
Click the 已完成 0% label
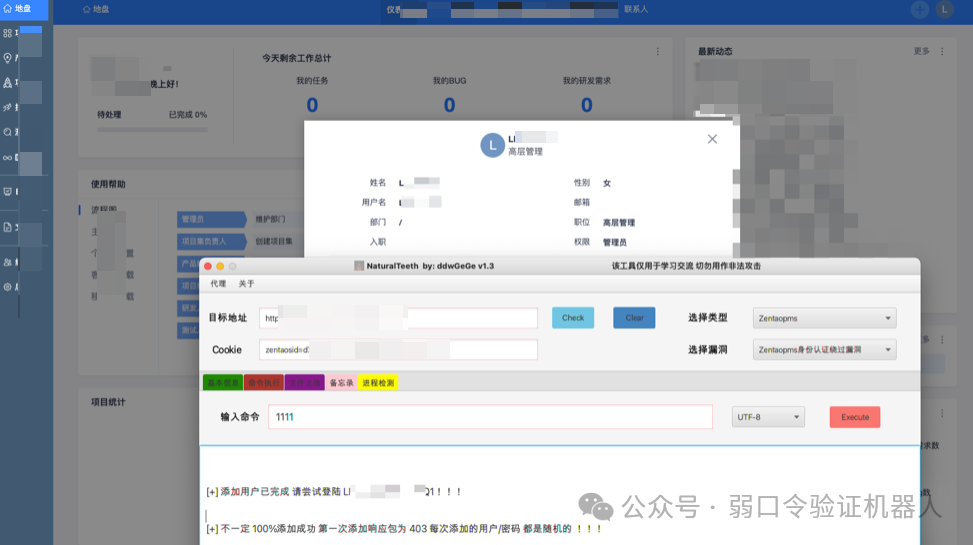coord(188,115)
